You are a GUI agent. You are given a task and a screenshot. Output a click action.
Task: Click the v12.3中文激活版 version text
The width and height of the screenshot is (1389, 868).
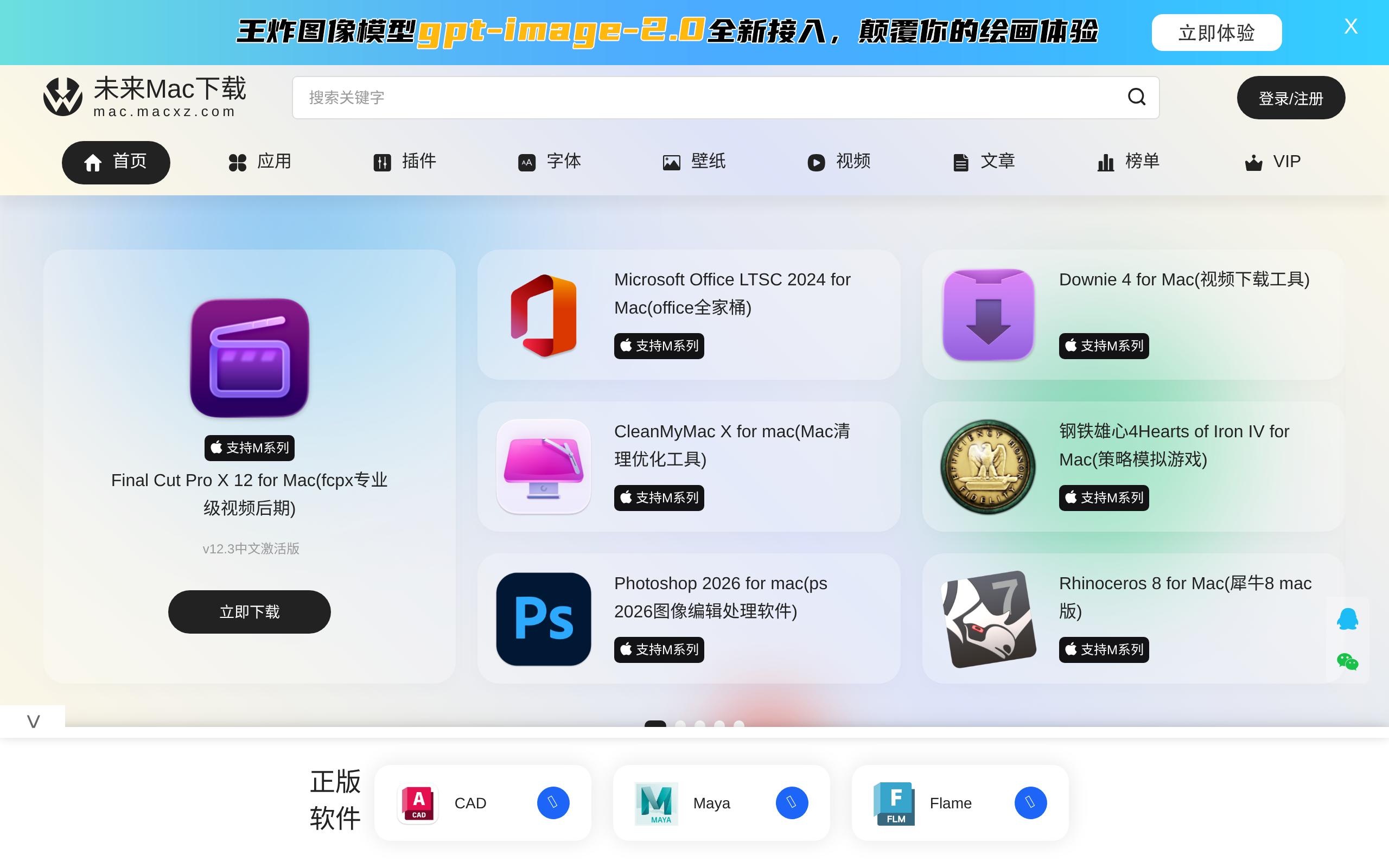[x=251, y=549]
